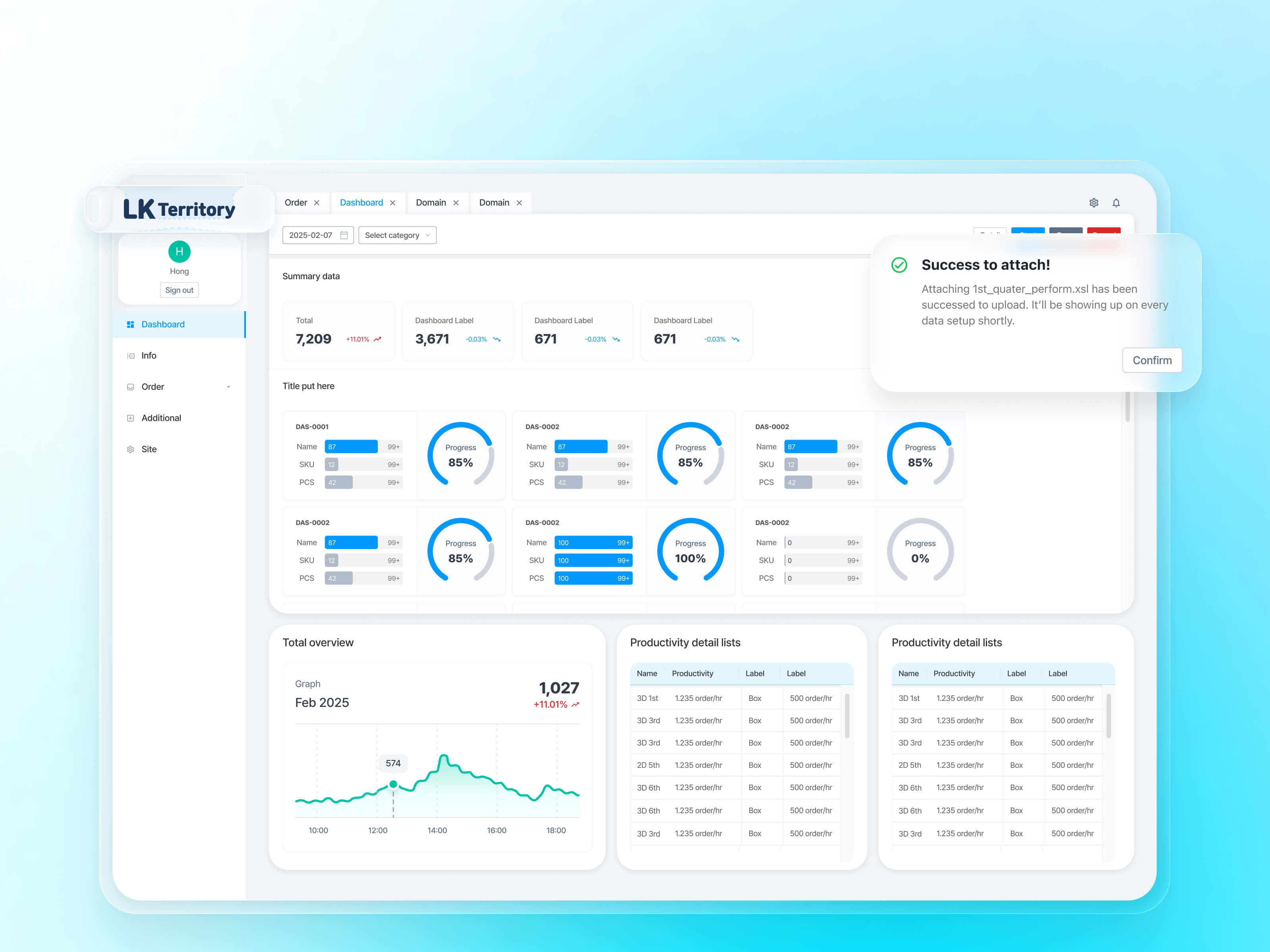Click the 10:00 label on graph axis
The height and width of the screenshot is (952, 1270).
click(318, 830)
